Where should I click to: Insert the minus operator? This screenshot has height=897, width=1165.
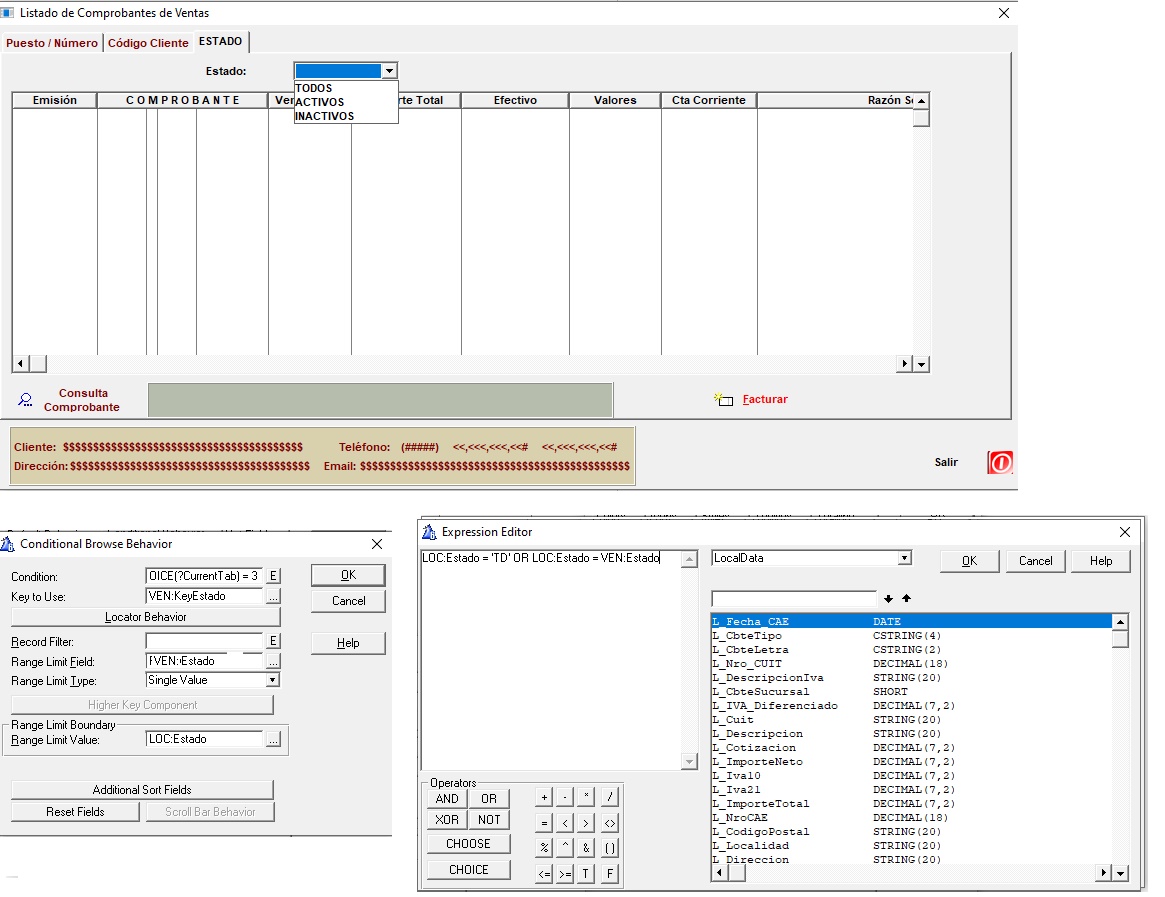point(565,797)
